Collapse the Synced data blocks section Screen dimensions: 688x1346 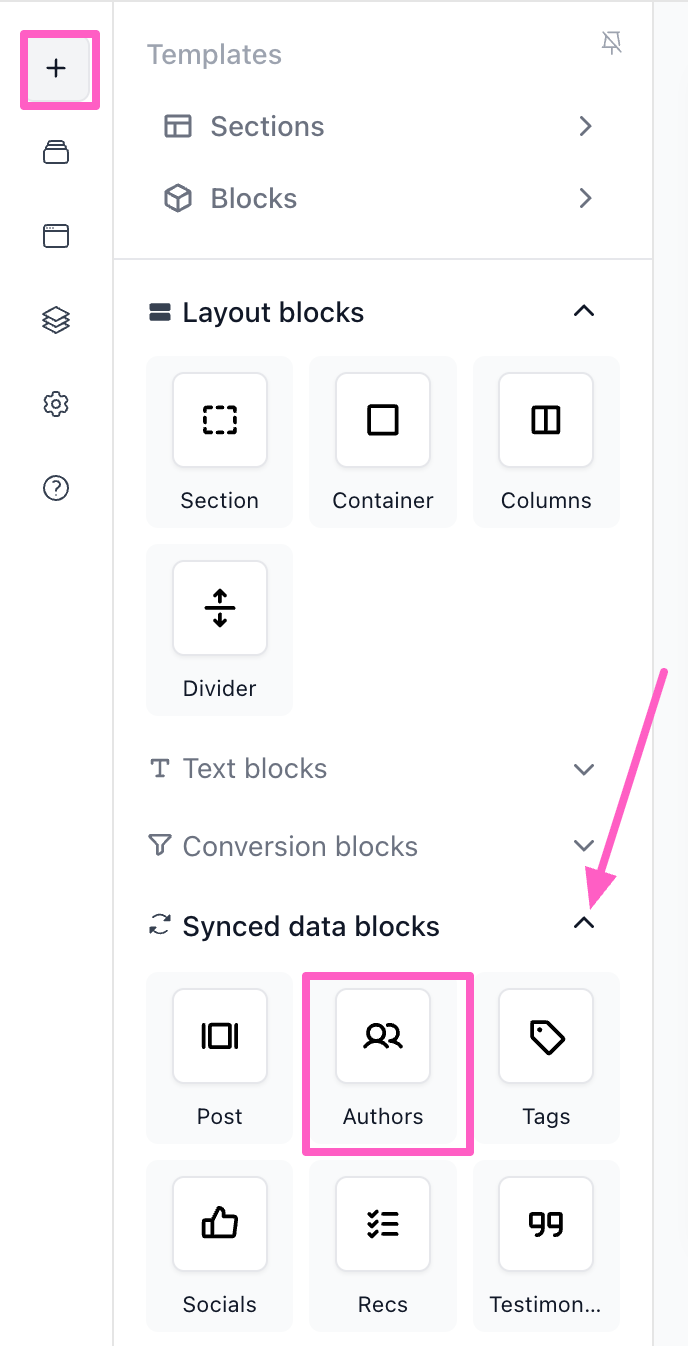[x=584, y=924]
